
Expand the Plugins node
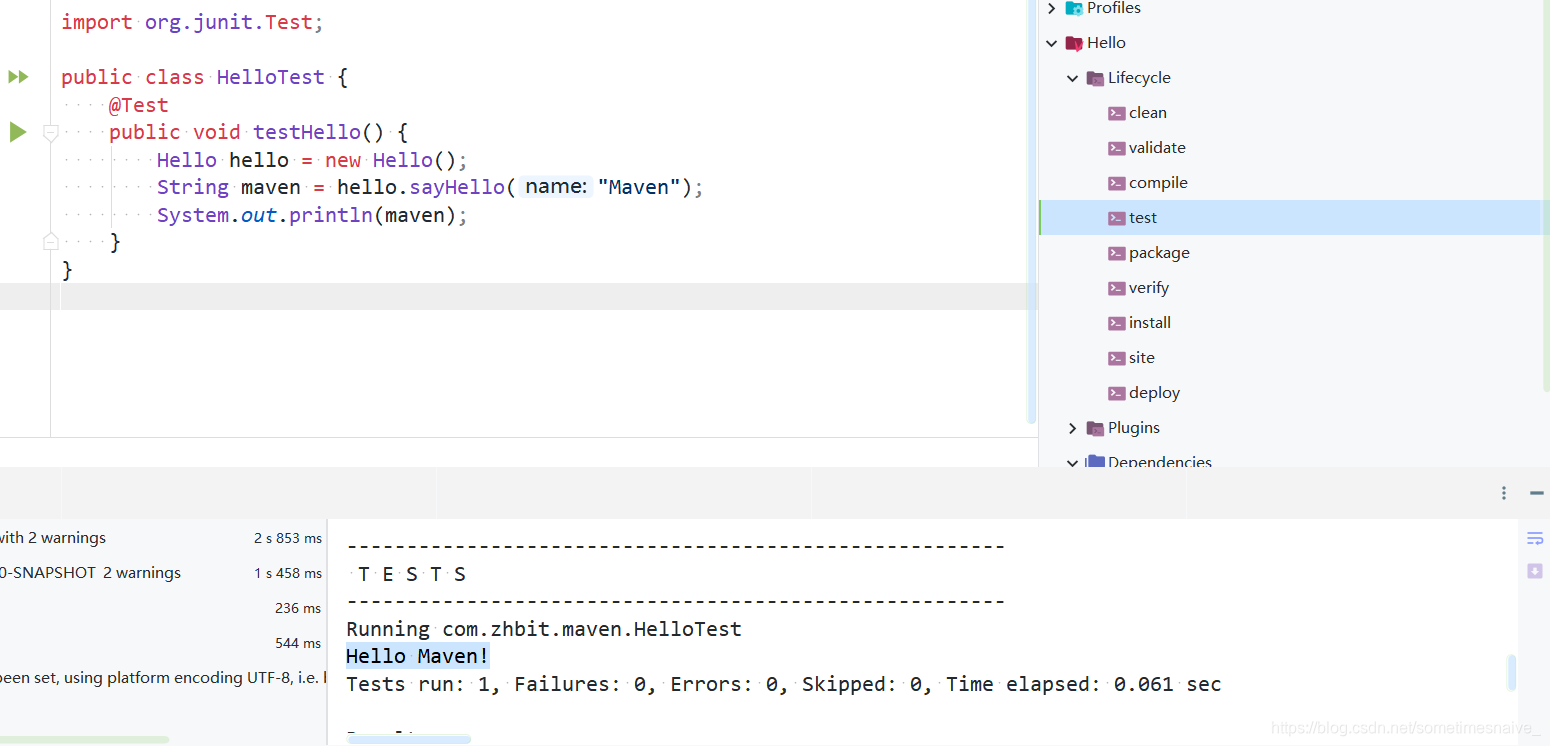[1072, 428]
